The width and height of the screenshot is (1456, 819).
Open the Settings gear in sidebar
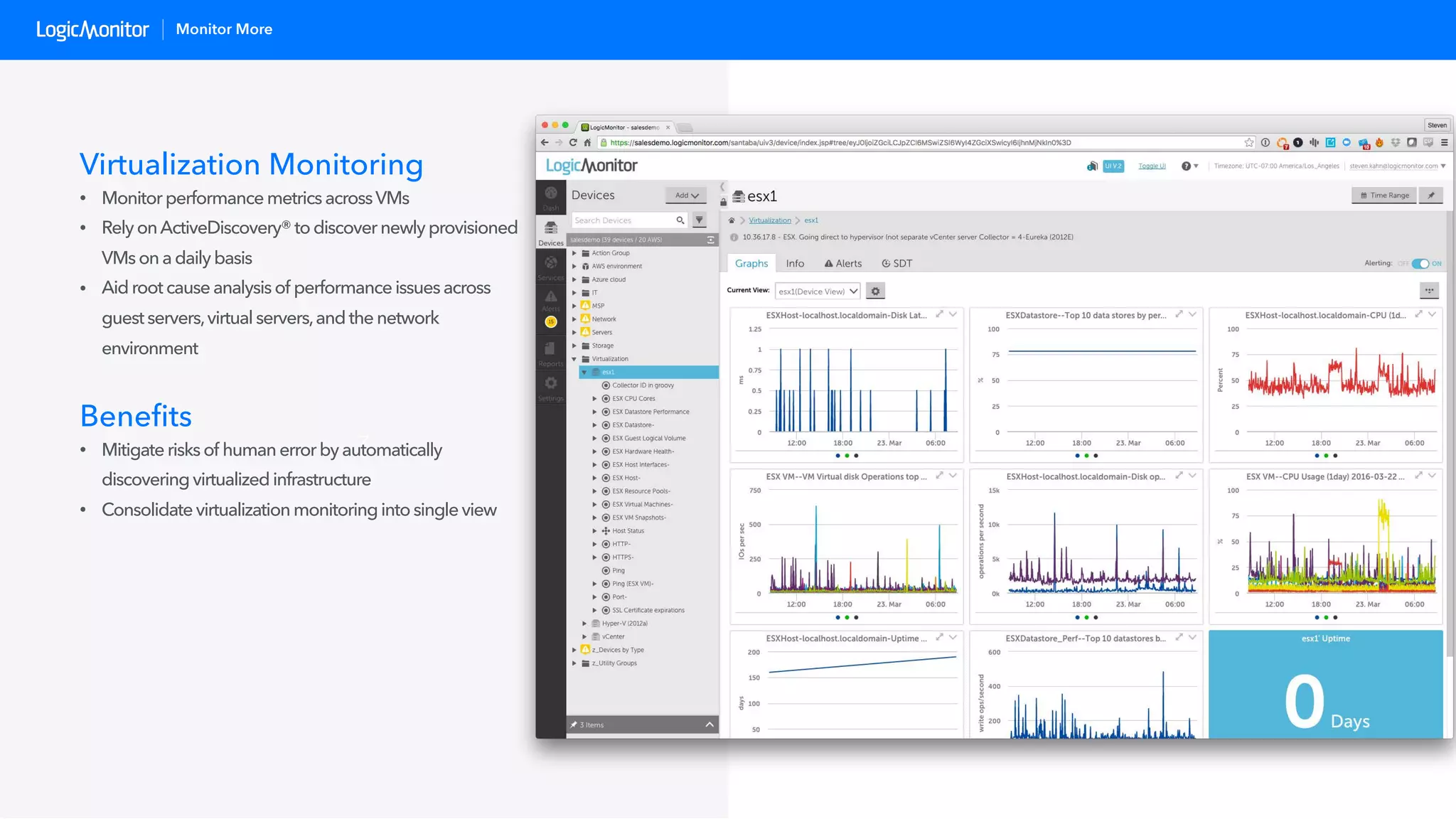point(551,388)
